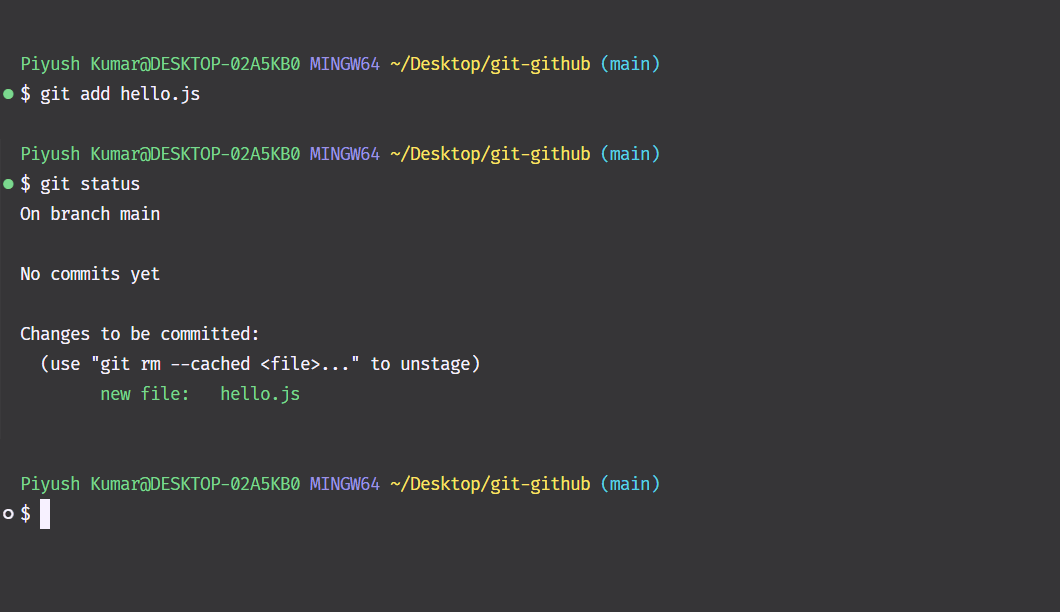Click MINGW64 in the last prompt line
Viewport: 1060px width, 612px height.
[345, 484]
